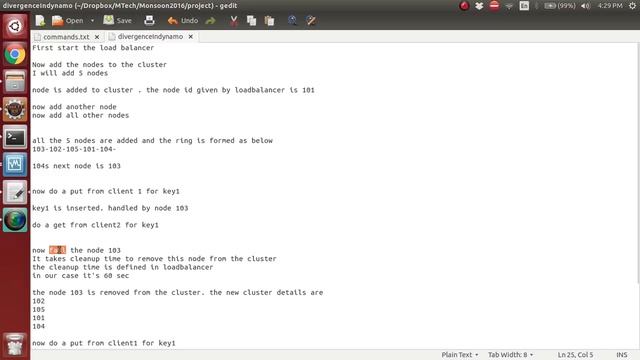
Task: Click the line 'now add all other nodes'
Action: pos(80,116)
